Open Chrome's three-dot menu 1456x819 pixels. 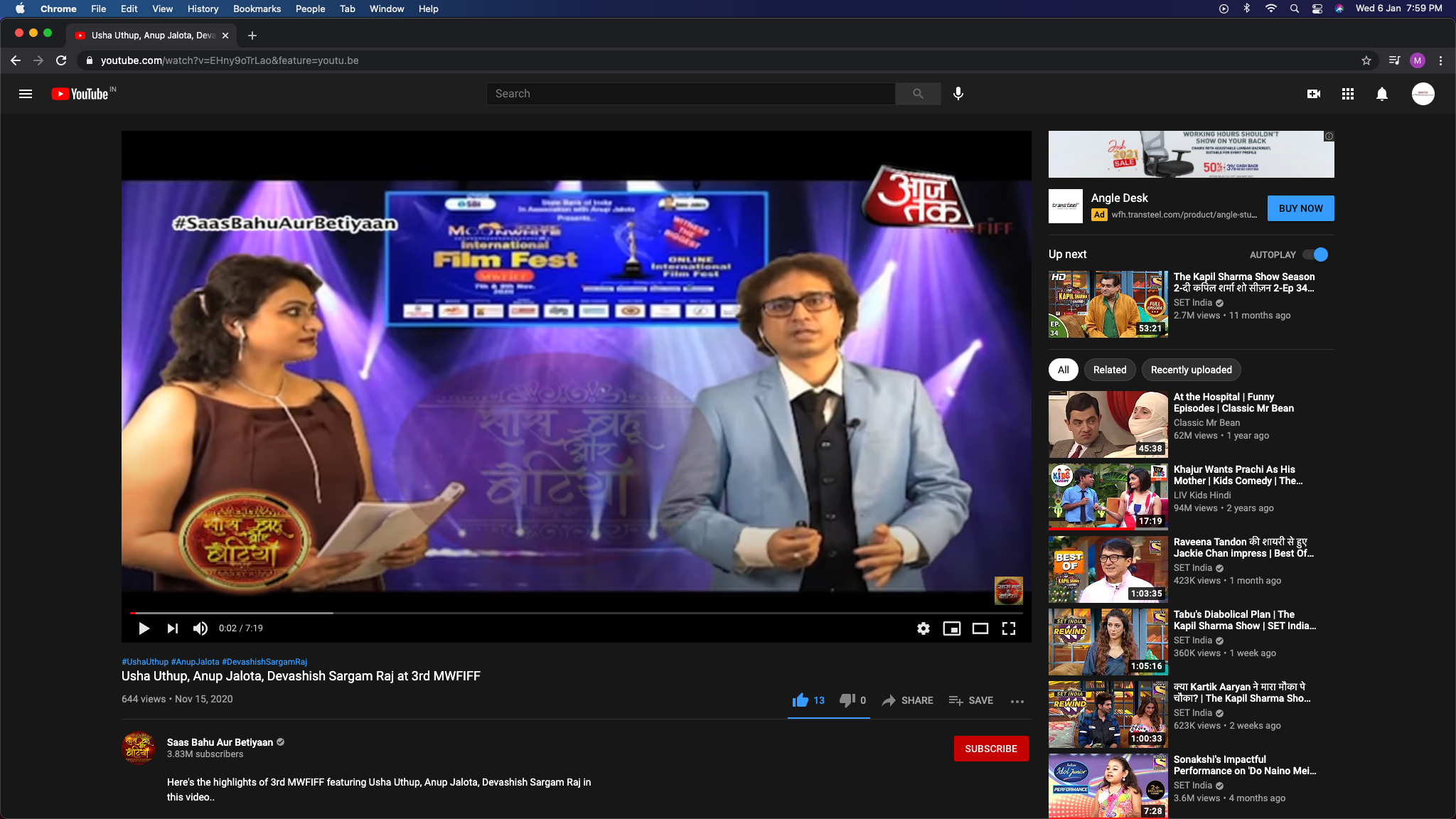click(x=1440, y=60)
